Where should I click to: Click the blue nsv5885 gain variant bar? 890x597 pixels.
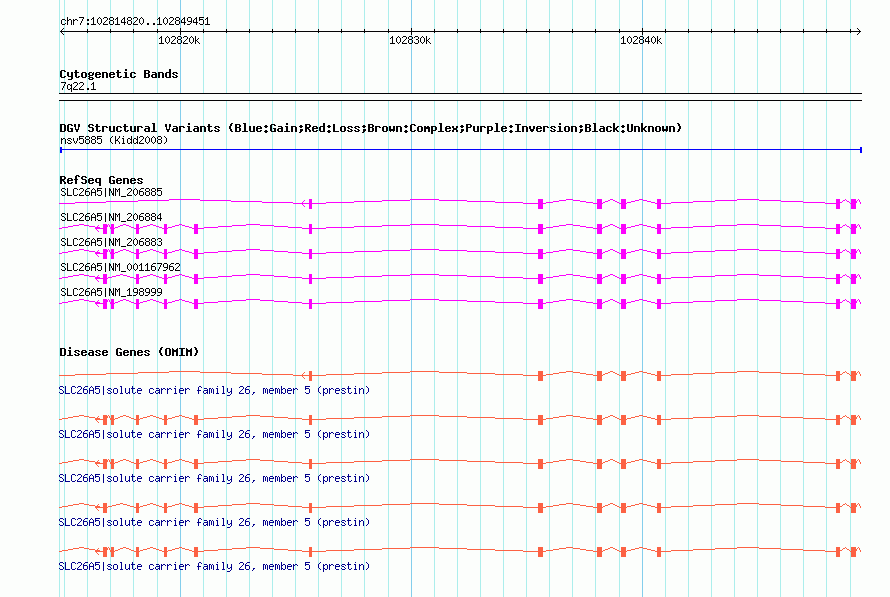point(461,150)
